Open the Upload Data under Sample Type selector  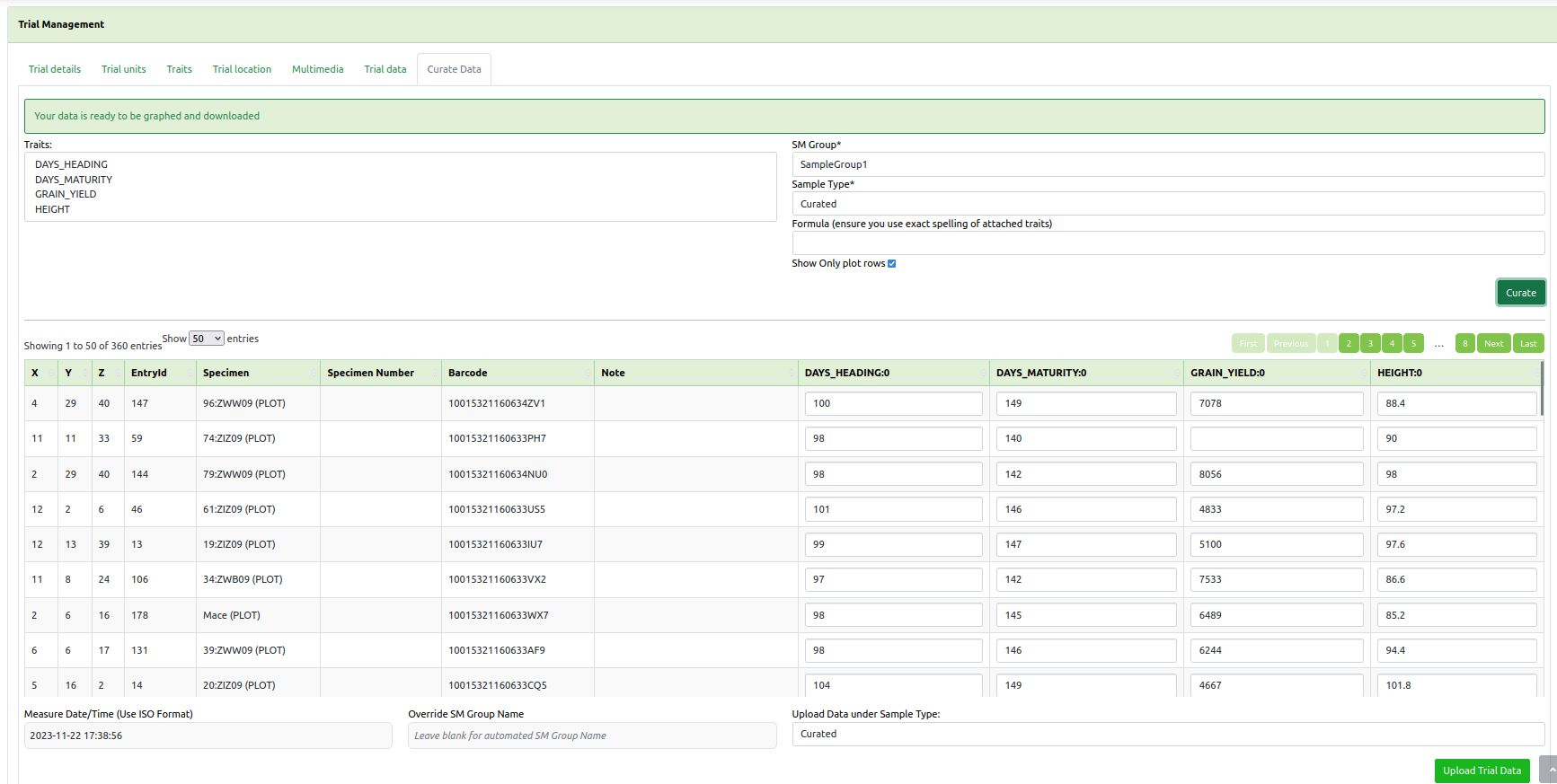pyautogui.click(x=1167, y=734)
